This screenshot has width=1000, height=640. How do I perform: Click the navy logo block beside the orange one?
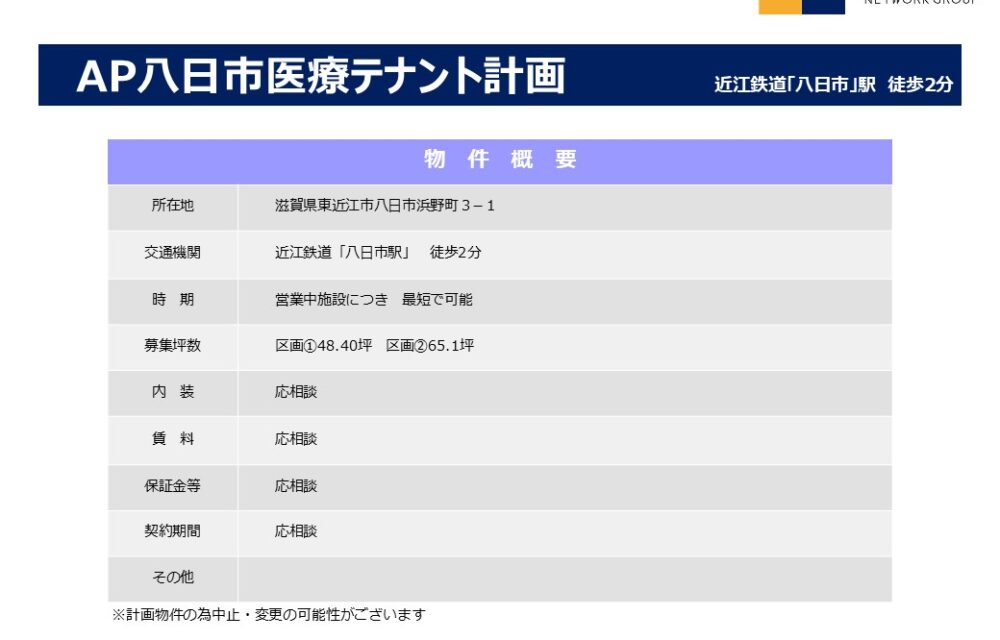[824, 6]
